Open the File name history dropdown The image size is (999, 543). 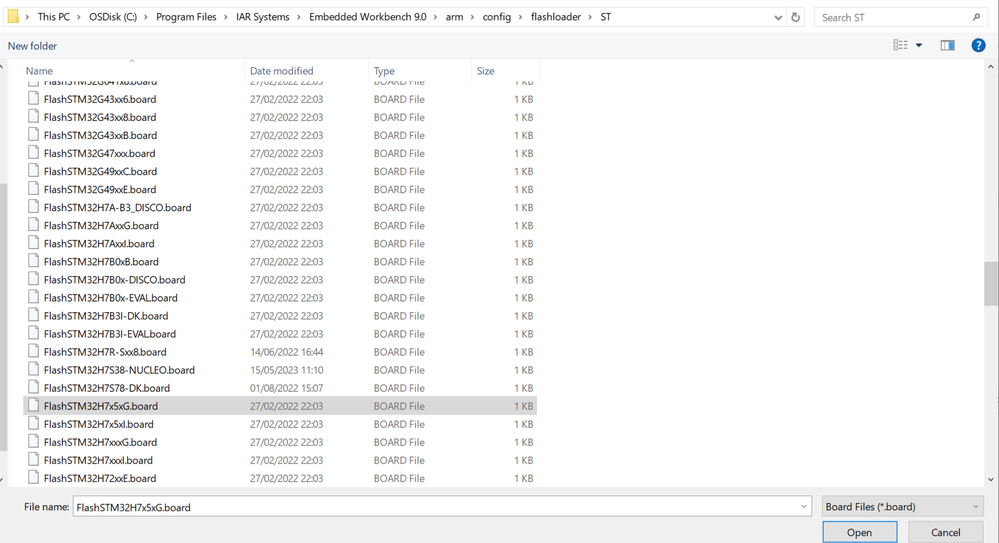pos(803,507)
